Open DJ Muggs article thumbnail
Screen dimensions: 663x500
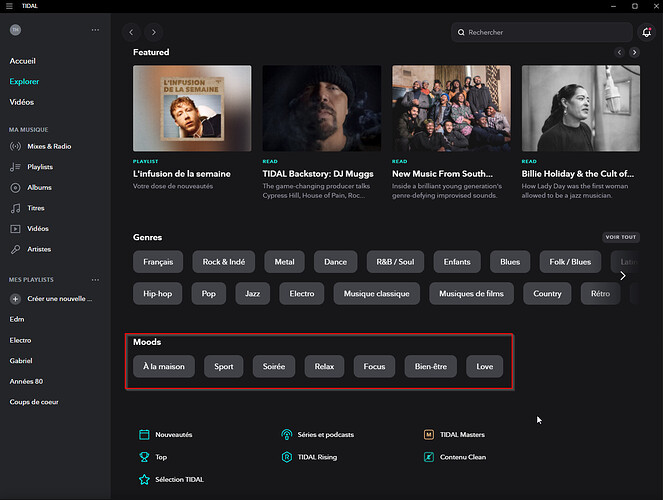tap(322, 108)
